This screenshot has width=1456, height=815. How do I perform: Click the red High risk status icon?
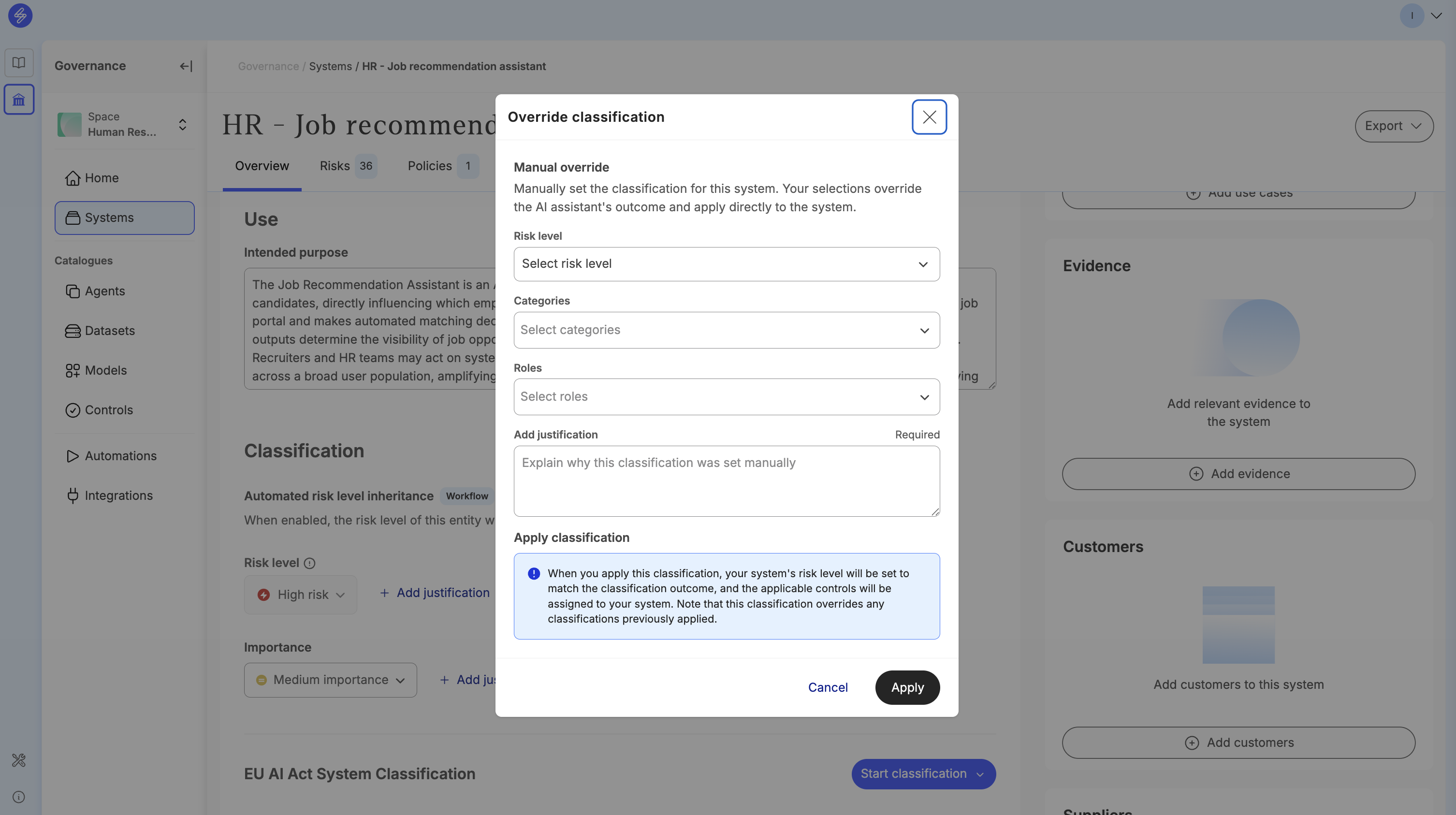point(263,595)
